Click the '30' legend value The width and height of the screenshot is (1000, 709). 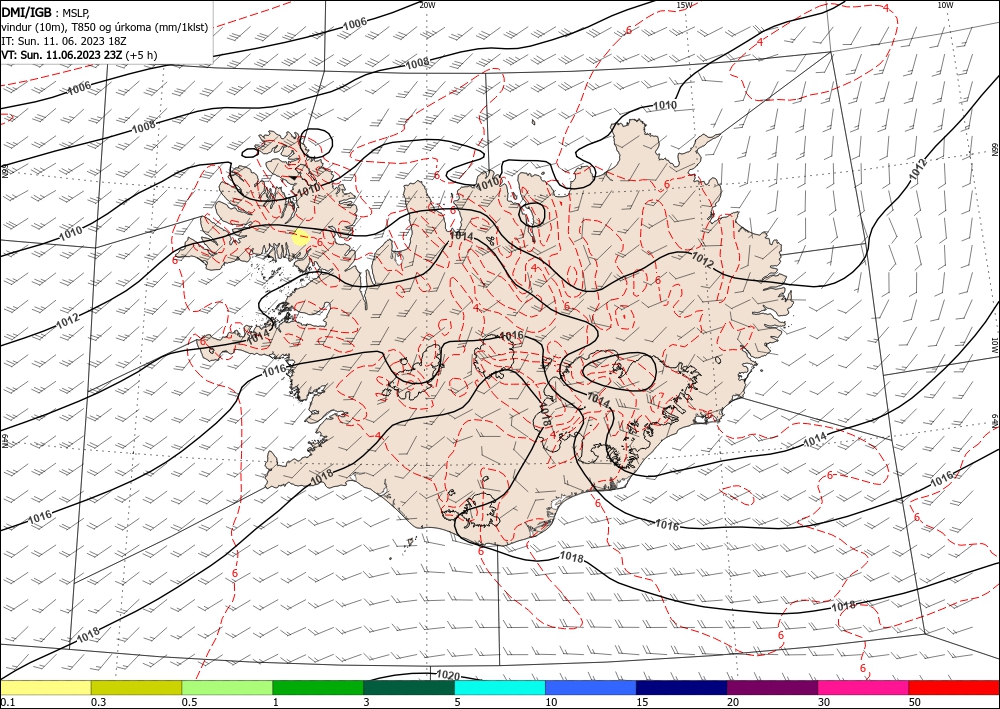click(824, 702)
